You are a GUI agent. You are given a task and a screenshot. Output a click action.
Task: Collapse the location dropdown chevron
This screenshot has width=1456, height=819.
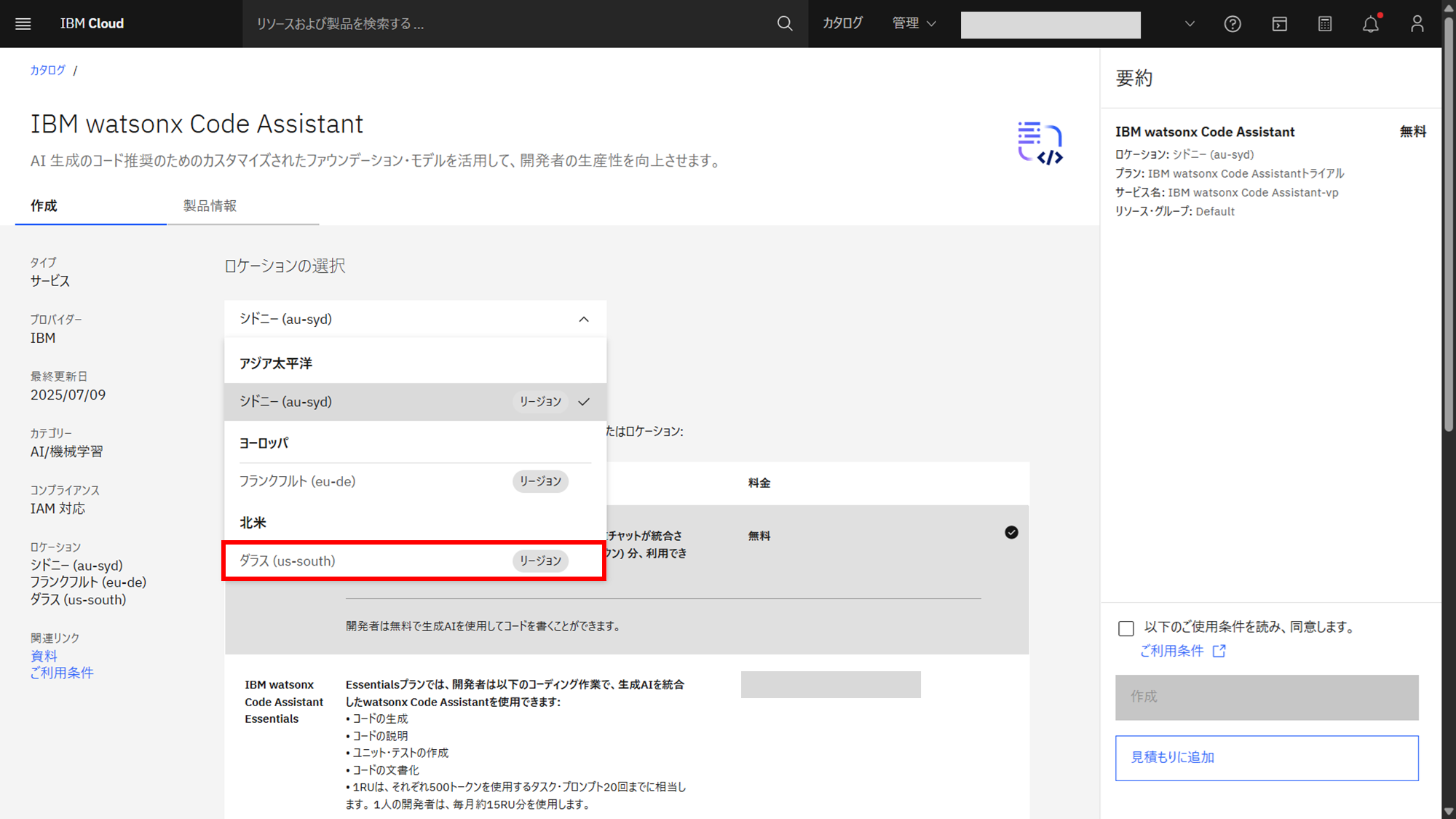pos(584,320)
